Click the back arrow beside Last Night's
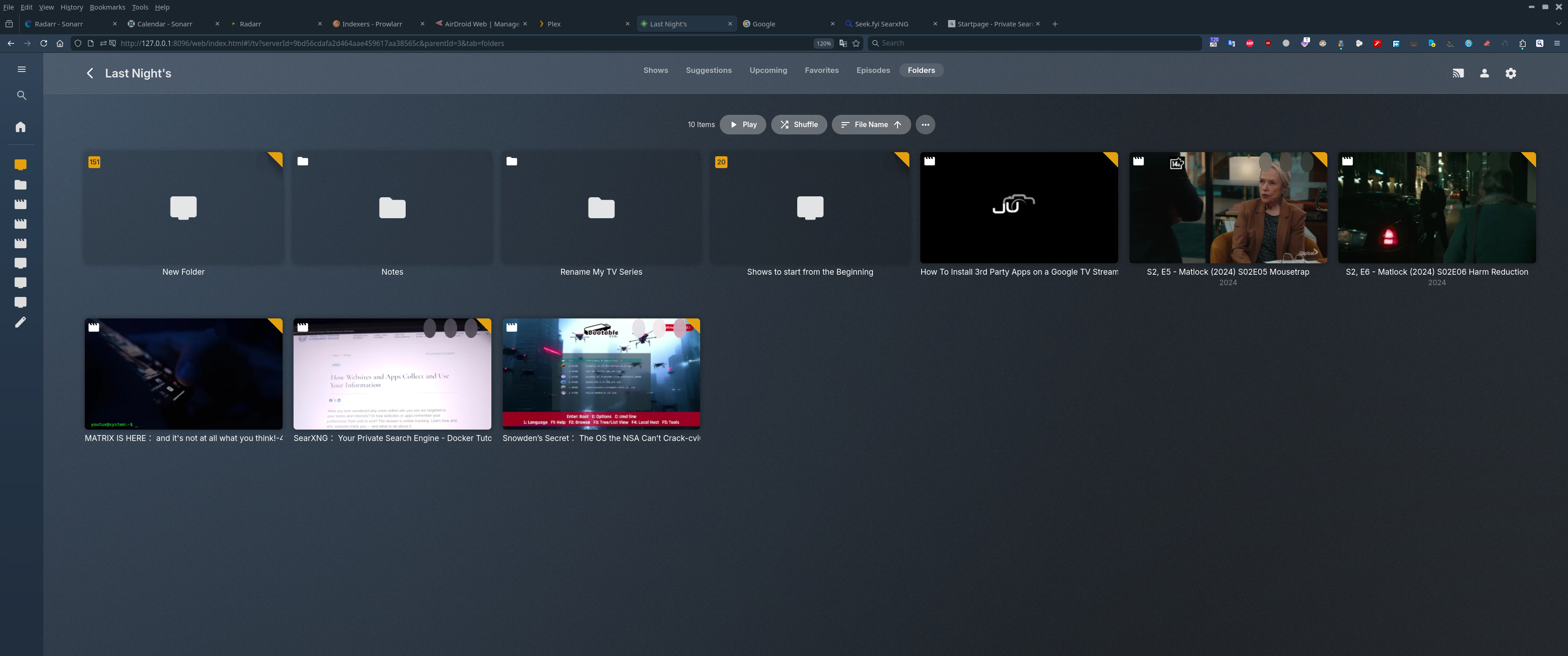This screenshot has height=656, width=1568. pyautogui.click(x=90, y=74)
